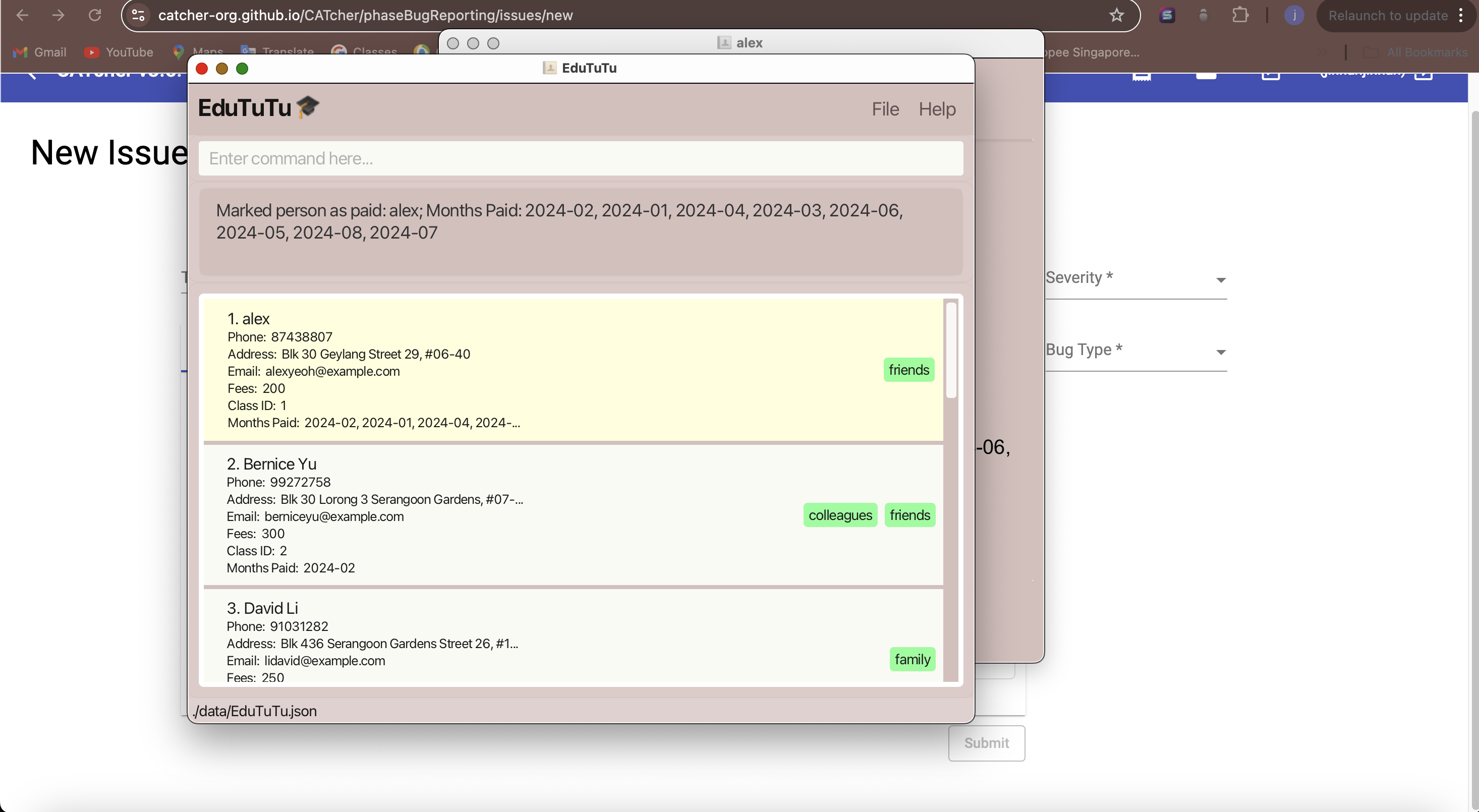Image resolution: width=1479 pixels, height=812 pixels.
Task: Click the Enter command here input
Action: (x=580, y=158)
